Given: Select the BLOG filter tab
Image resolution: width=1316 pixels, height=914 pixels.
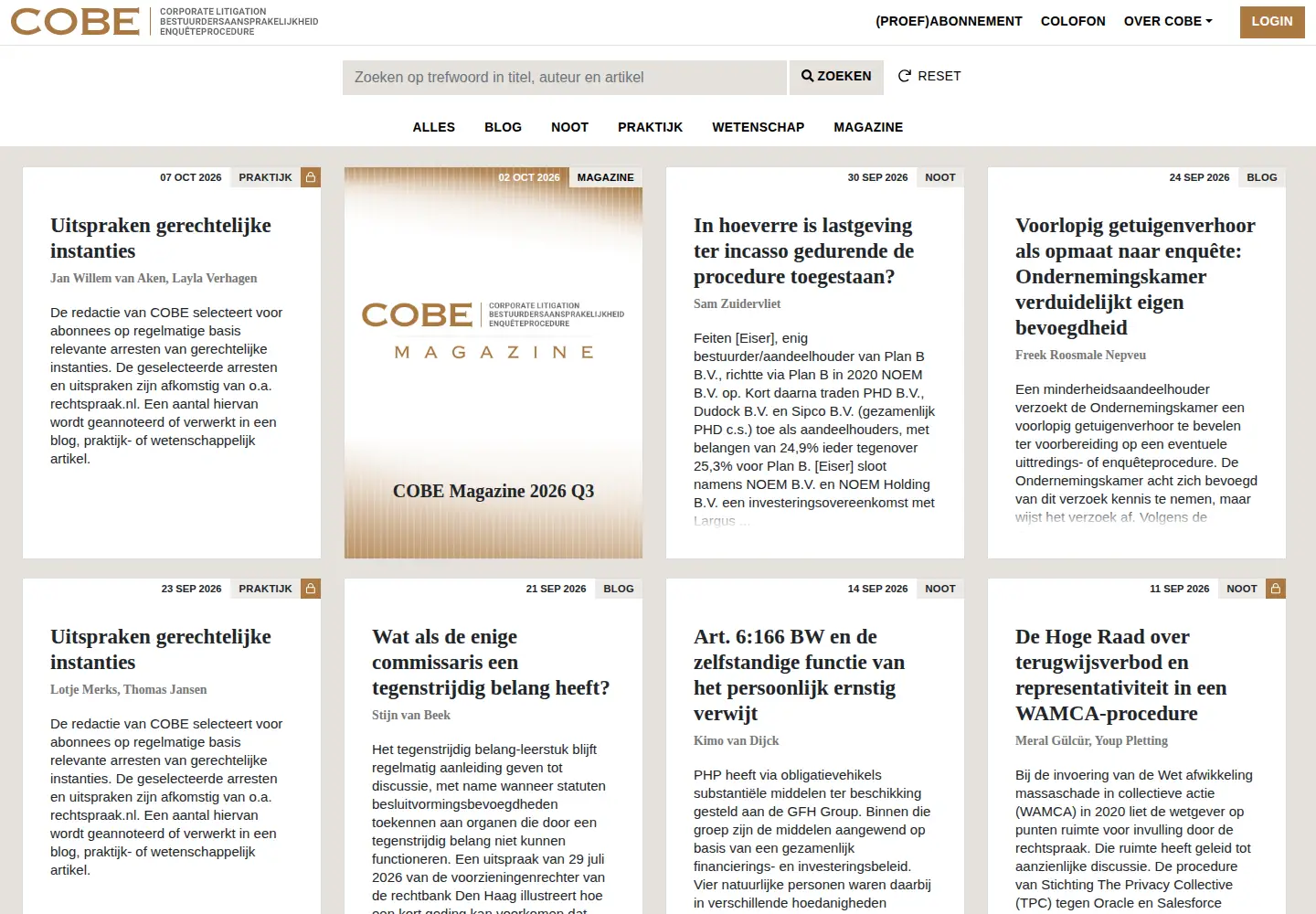Looking at the screenshot, I should tap(503, 127).
